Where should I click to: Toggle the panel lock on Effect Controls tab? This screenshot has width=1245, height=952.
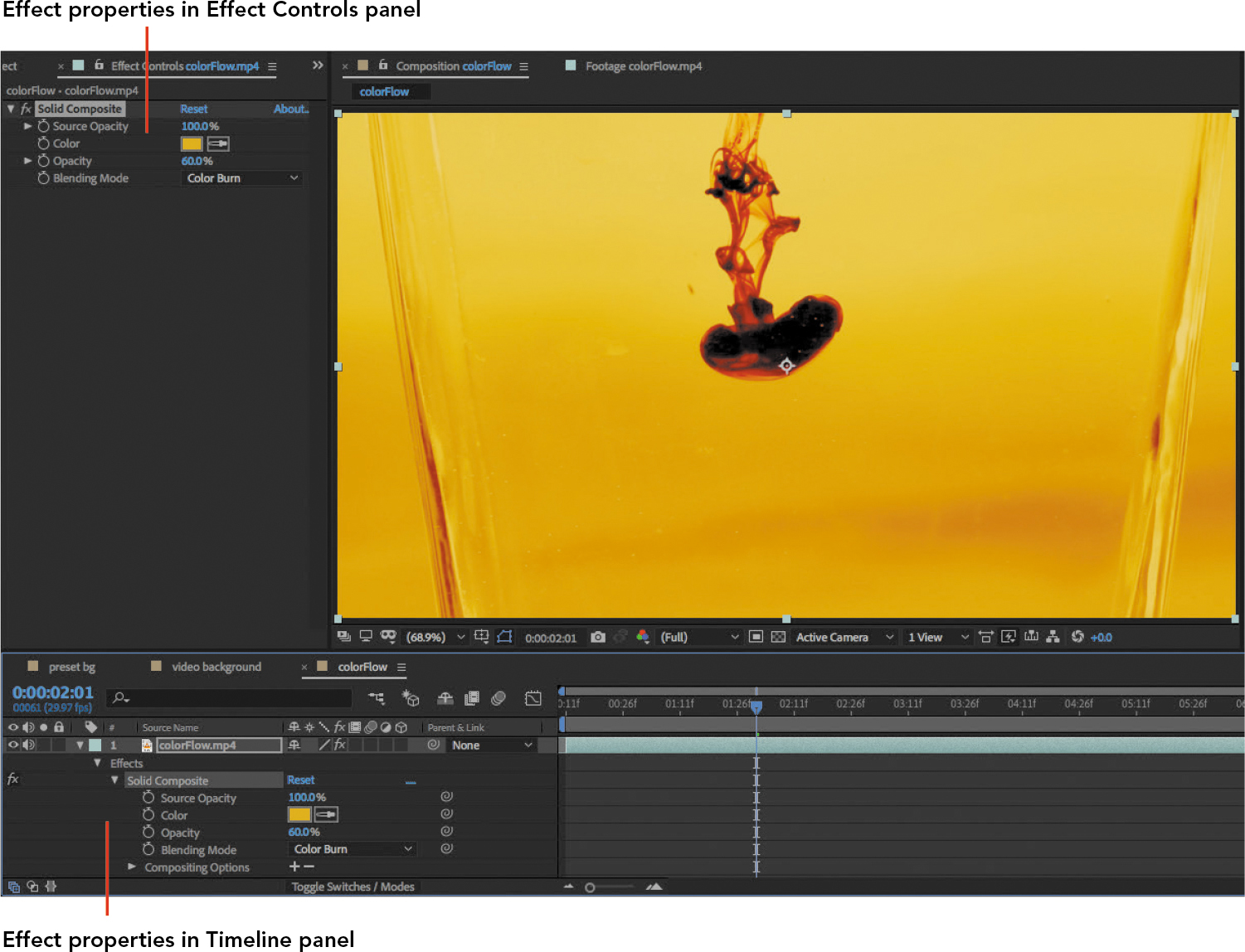[99, 65]
